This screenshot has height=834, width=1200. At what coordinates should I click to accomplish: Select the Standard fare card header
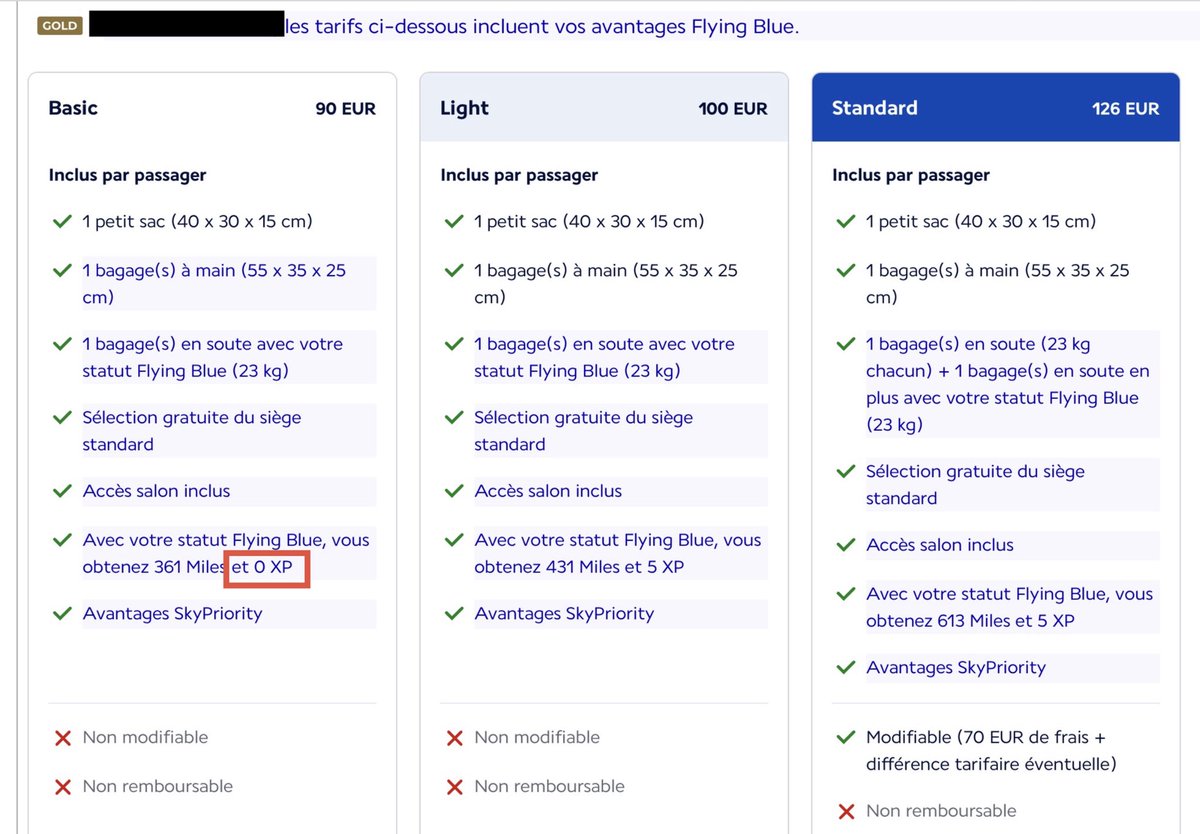[x=996, y=108]
